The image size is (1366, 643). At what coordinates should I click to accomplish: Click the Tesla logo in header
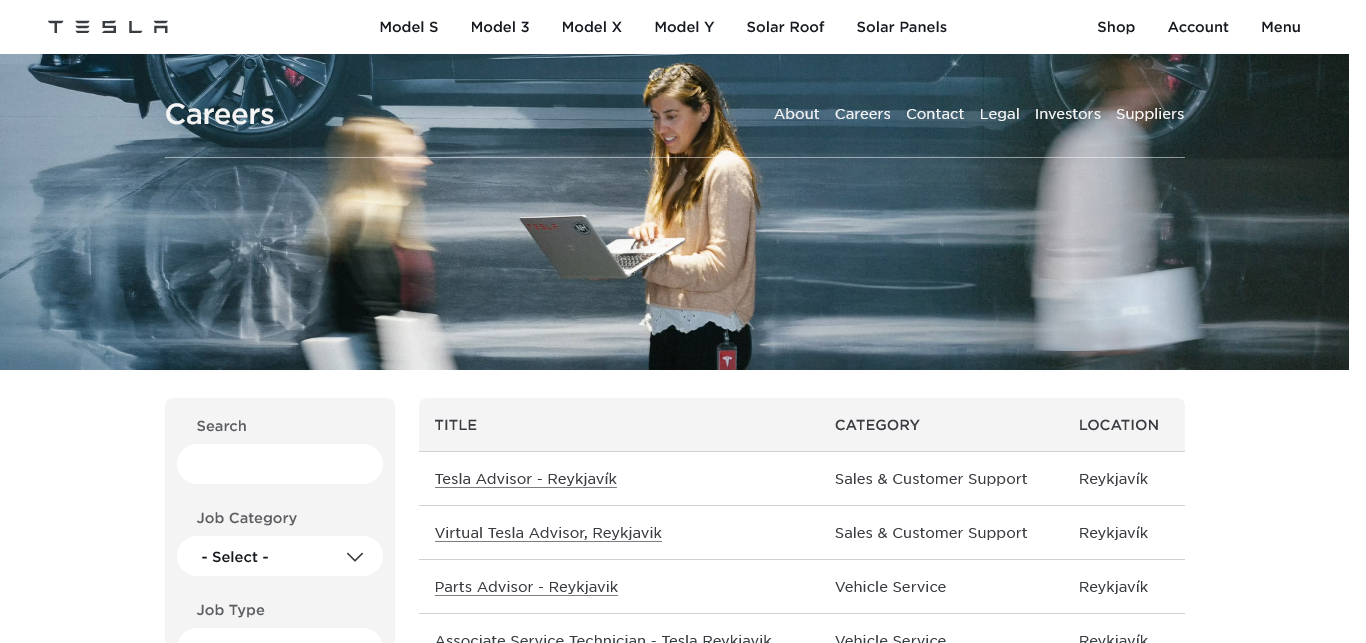click(x=108, y=27)
